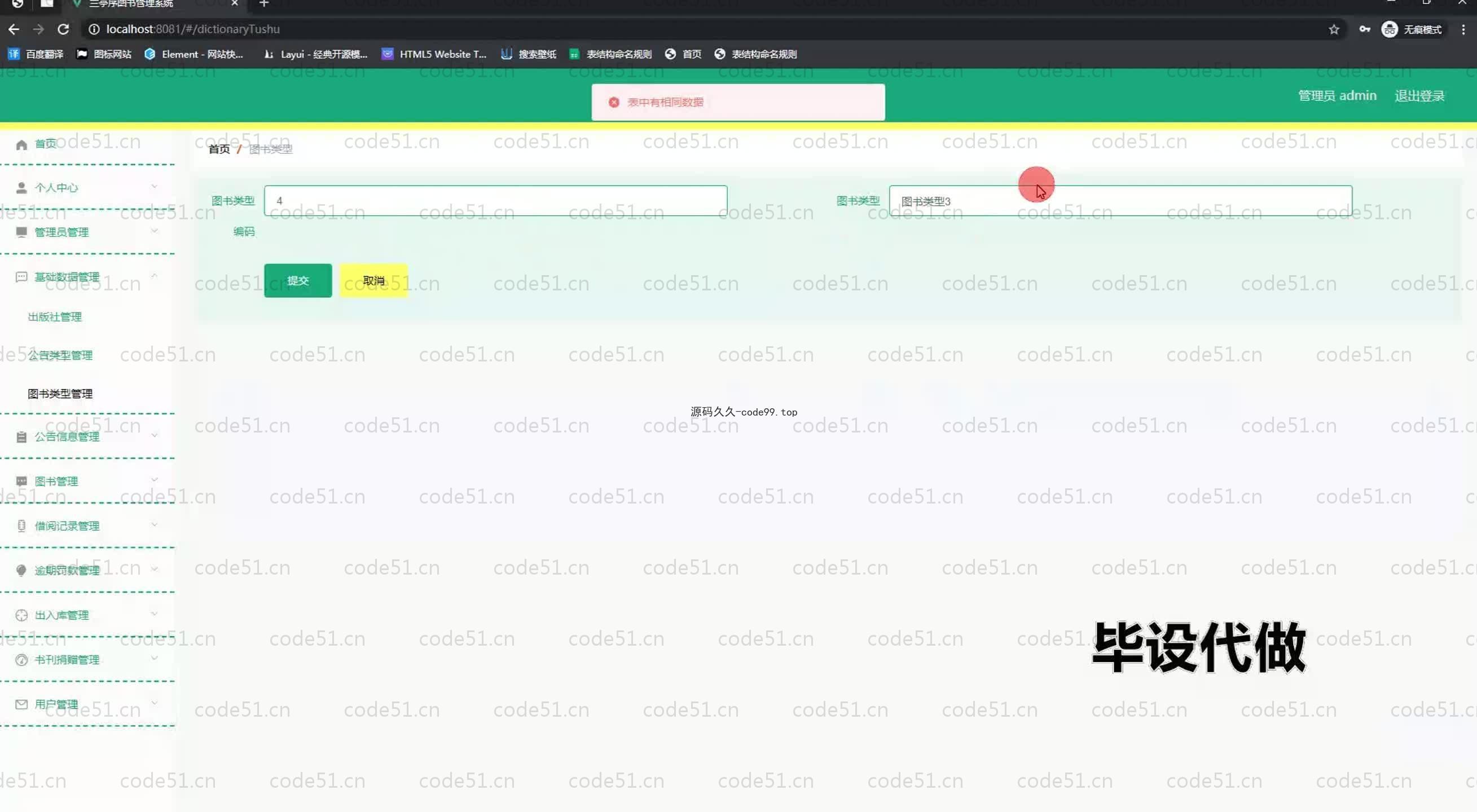Focus the 图书类型 name input field
This screenshot has width=1477, height=812.
point(1120,201)
